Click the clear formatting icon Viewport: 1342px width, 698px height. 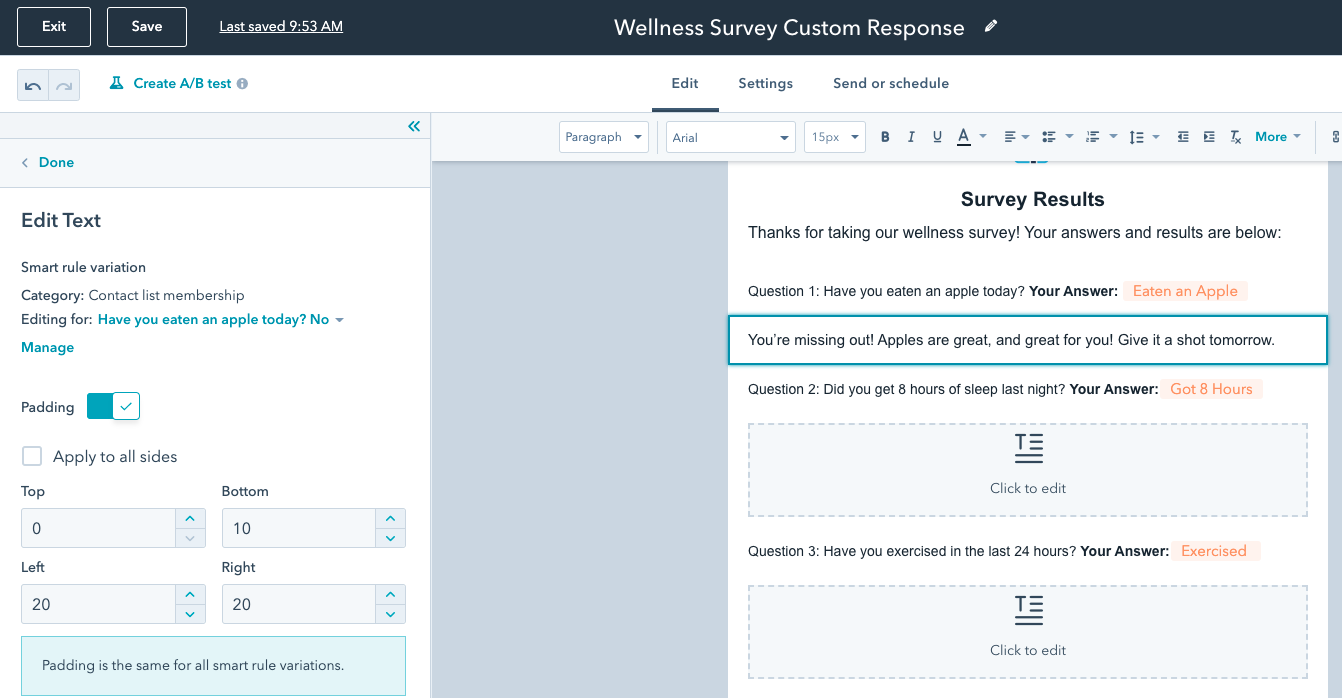(1236, 137)
